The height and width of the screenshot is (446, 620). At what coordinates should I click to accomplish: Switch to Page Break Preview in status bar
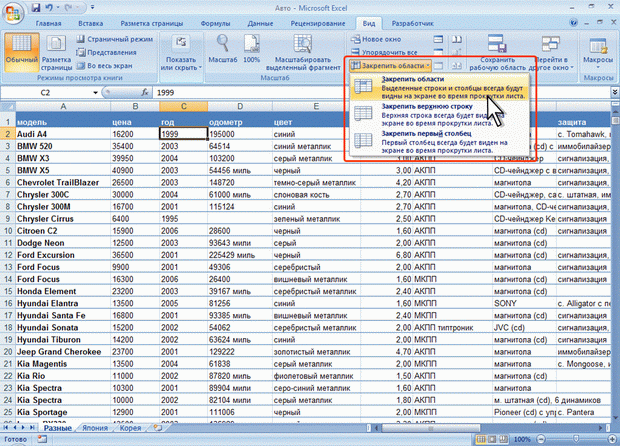(503, 439)
